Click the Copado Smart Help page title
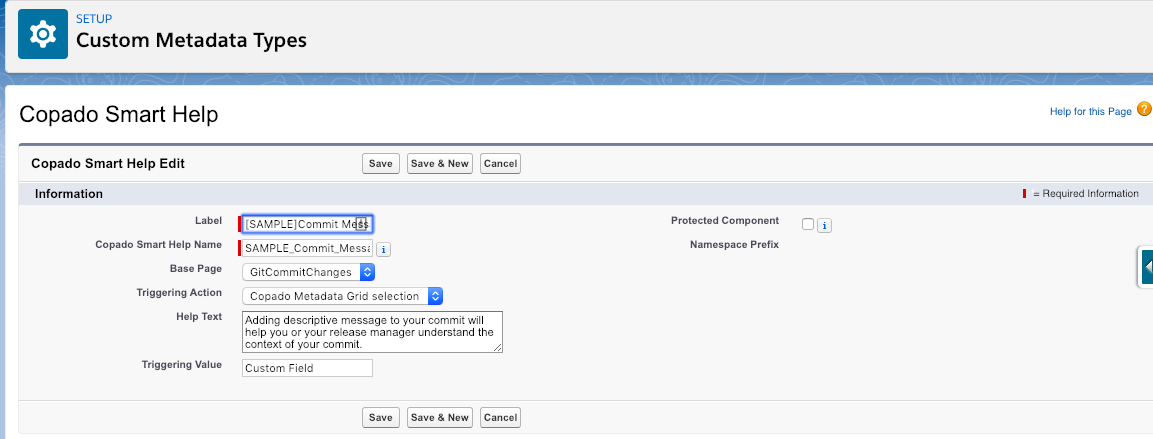The image size is (1153, 439). [x=118, y=114]
